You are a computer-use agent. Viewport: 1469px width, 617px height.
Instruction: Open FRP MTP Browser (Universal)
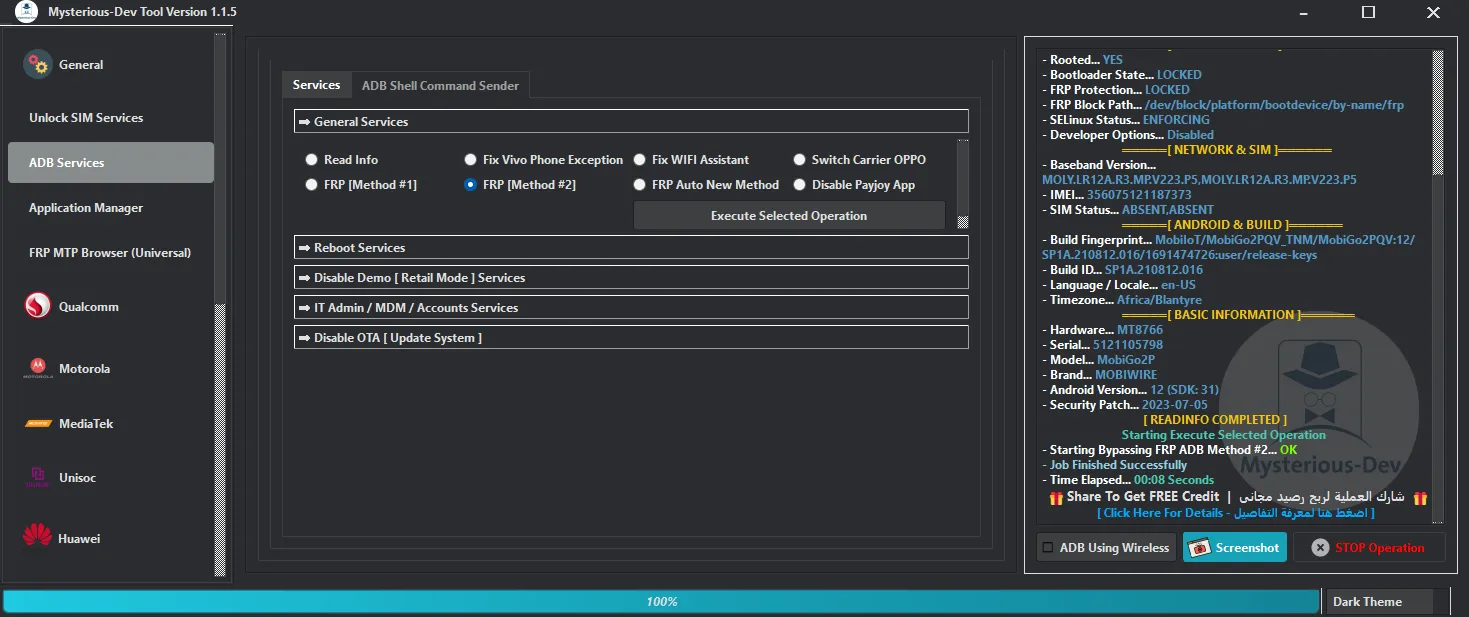[111, 253]
